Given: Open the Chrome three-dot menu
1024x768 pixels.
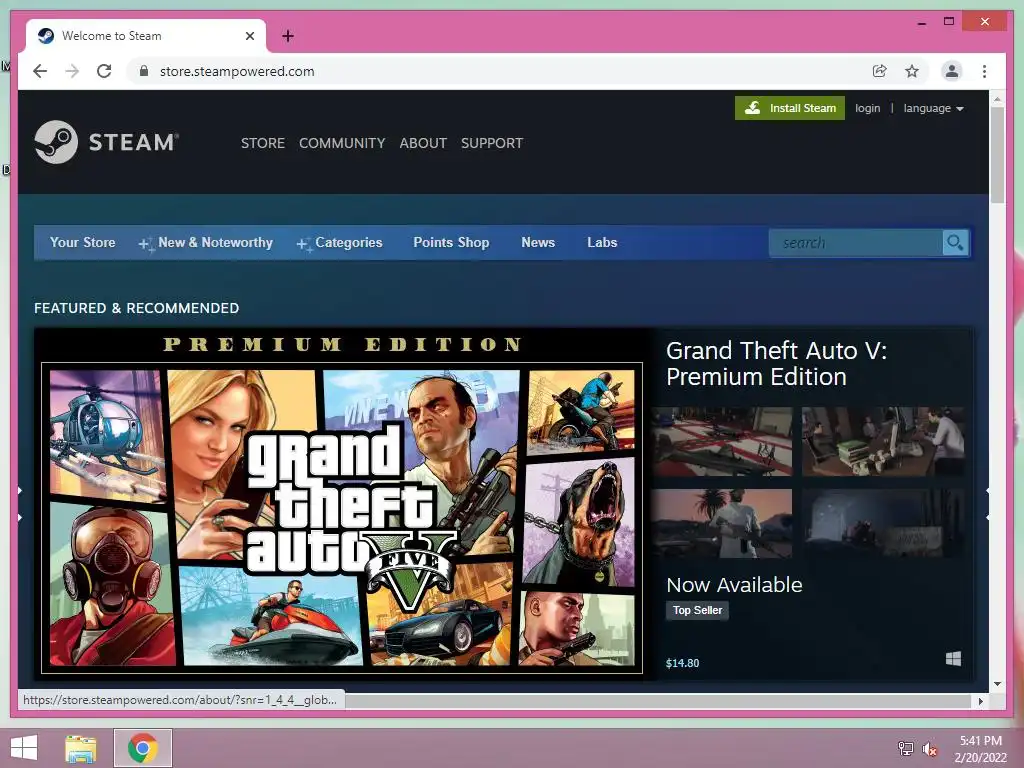Looking at the screenshot, I should [x=984, y=71].
